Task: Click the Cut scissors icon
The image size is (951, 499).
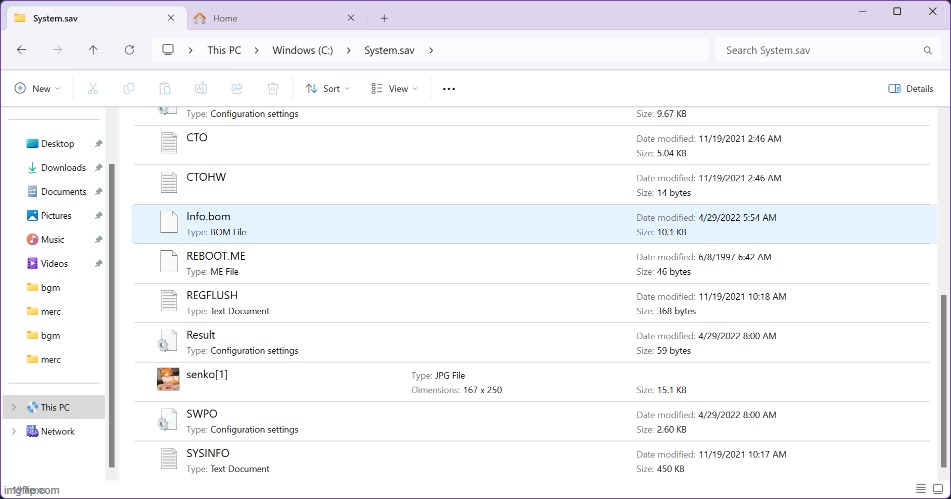Action: [92, 89]
